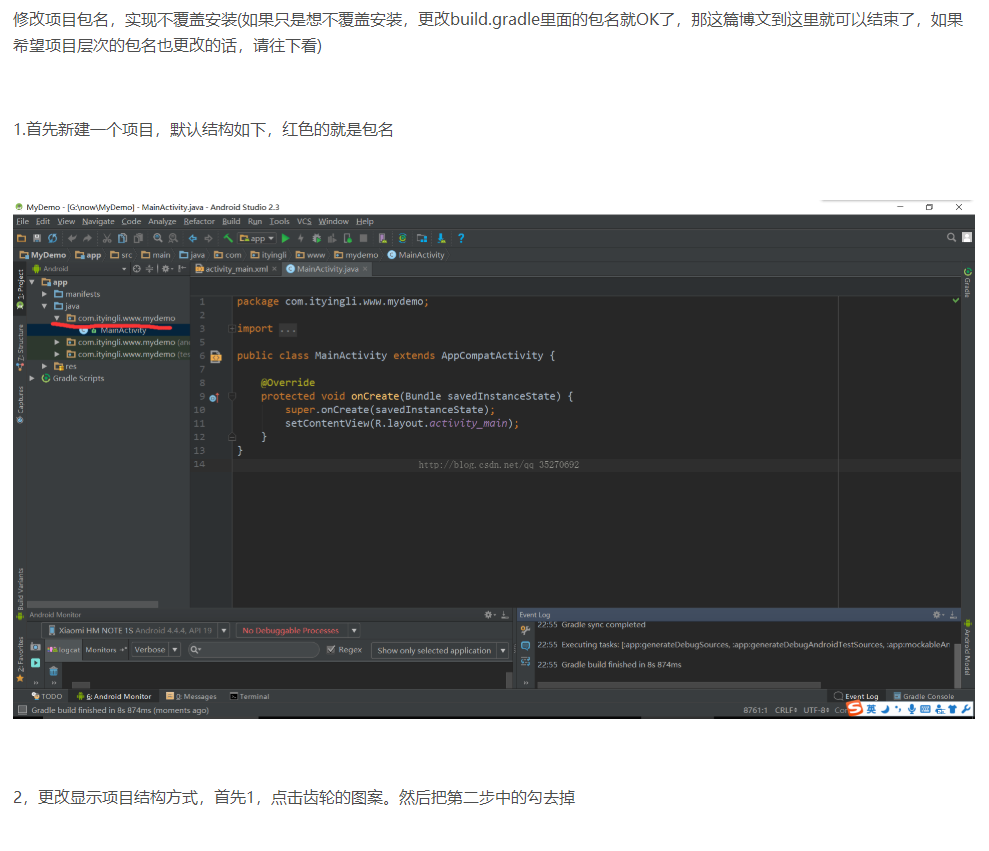Click the Scroll from Source target icon
Viewport: 989px width, 851px height.
point(136,269)
